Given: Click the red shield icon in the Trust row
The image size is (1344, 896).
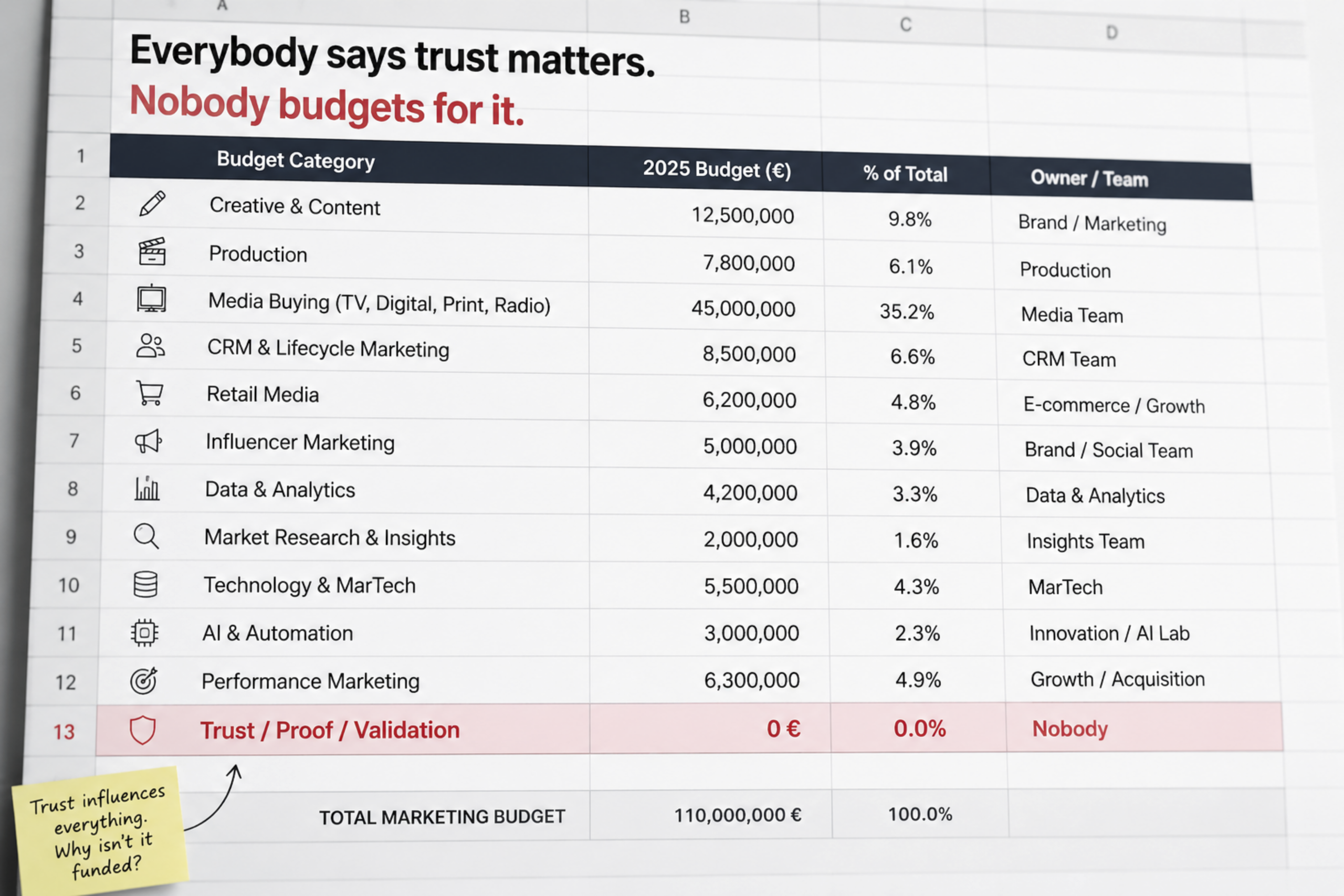Looking at the screenshot, I should 142,730.
